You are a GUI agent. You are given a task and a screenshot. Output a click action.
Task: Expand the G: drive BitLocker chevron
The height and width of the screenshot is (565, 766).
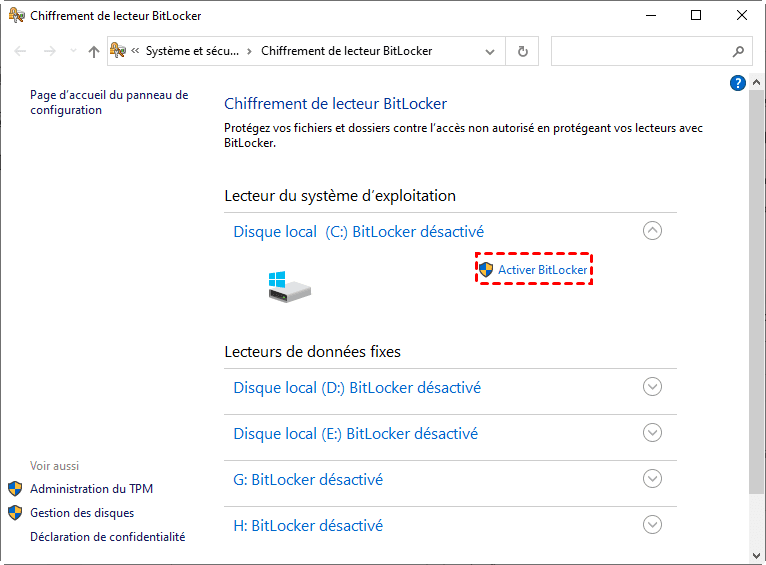(652, 479)
